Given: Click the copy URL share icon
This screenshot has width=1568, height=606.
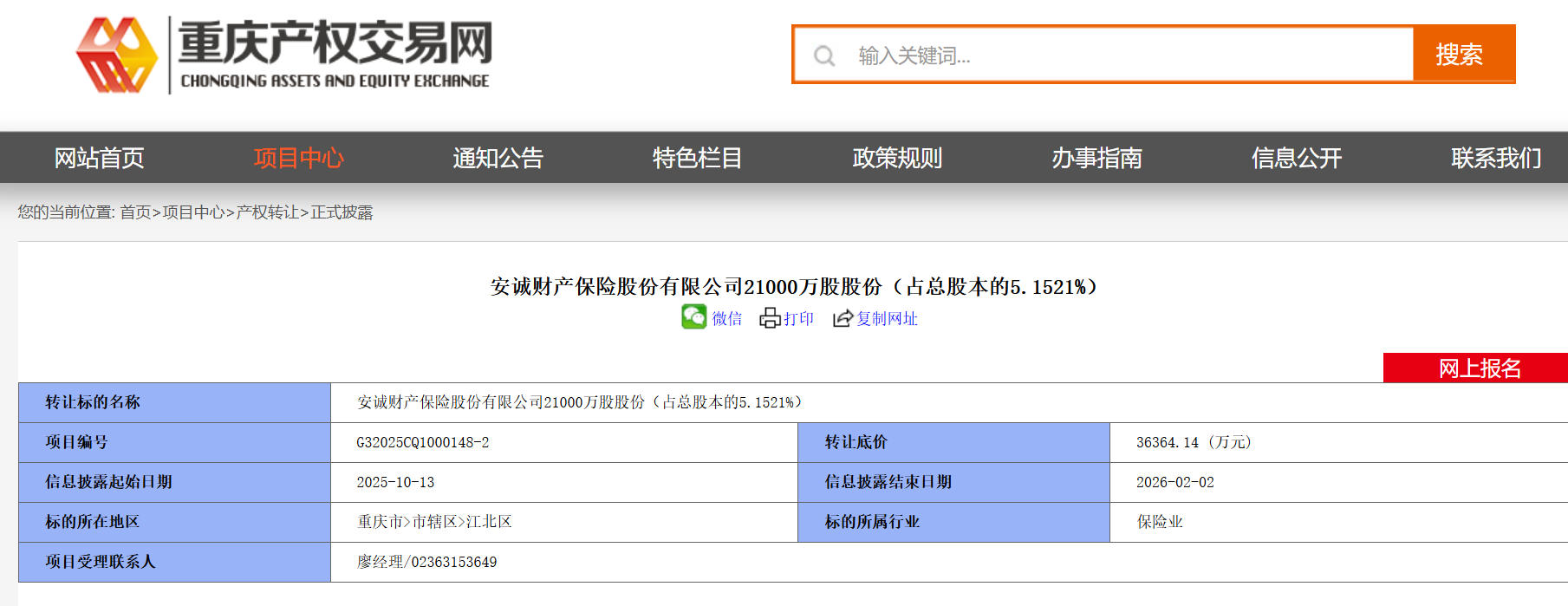Looking at the screenshot, I should (843, 318).
